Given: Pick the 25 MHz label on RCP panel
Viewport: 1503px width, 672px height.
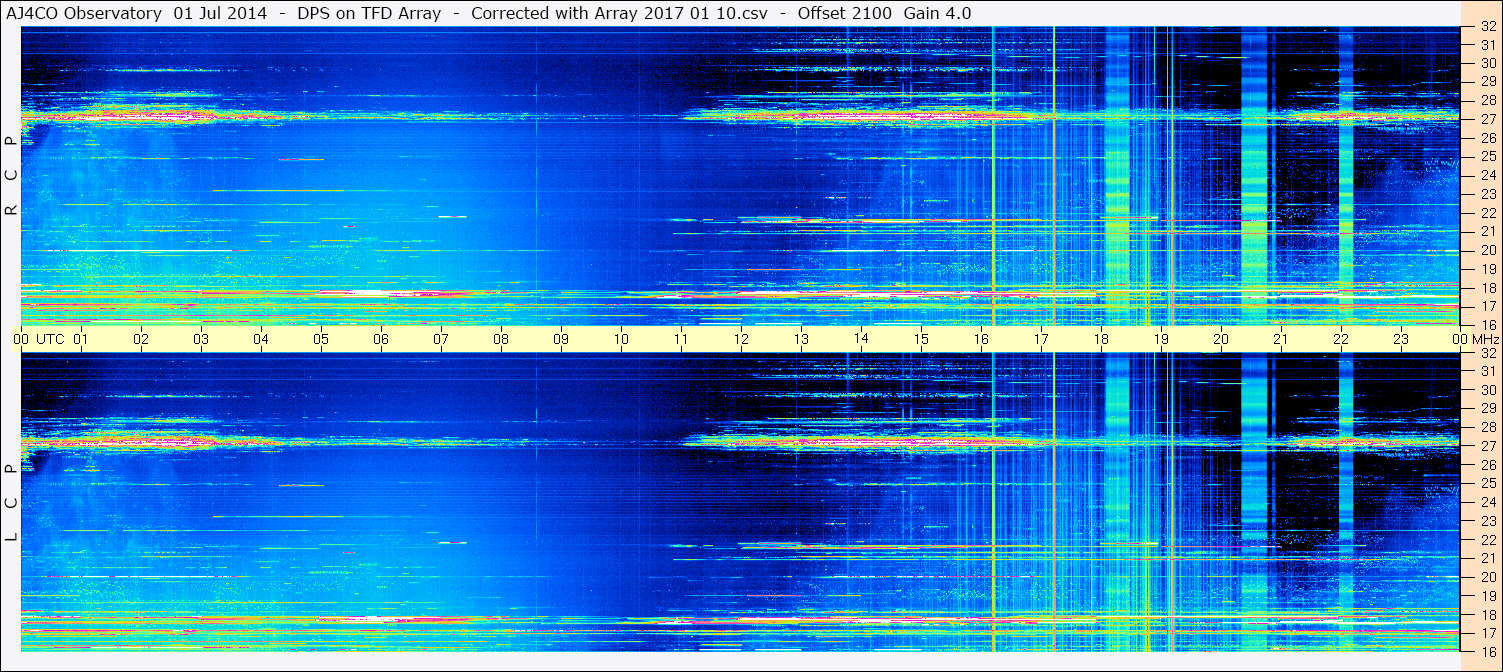Looking at the screenshot, I should click(x=1487, y=156).
